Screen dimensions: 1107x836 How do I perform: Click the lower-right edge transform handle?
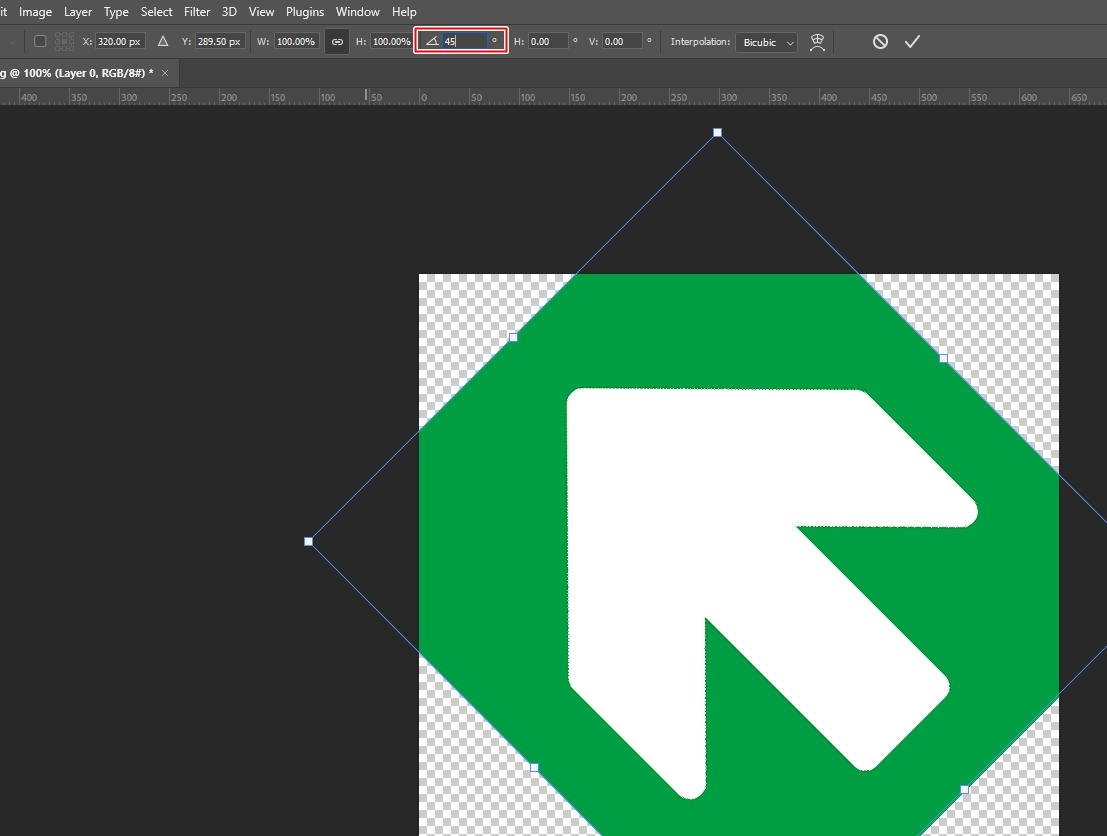(x=964, y=789)
